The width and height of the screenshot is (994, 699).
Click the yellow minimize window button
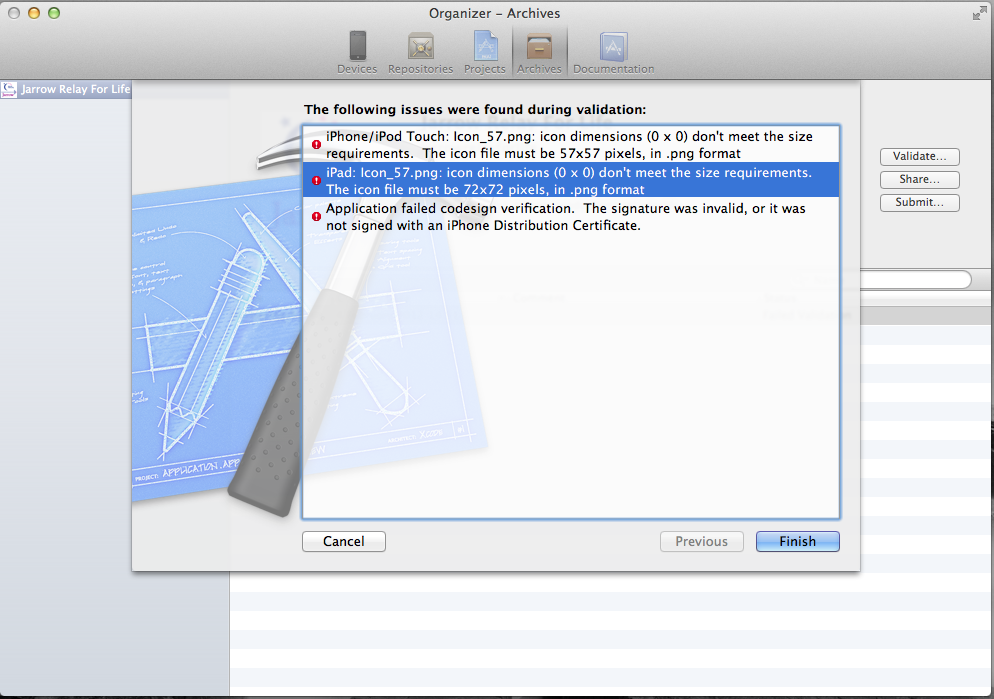[x=34, y=13]
